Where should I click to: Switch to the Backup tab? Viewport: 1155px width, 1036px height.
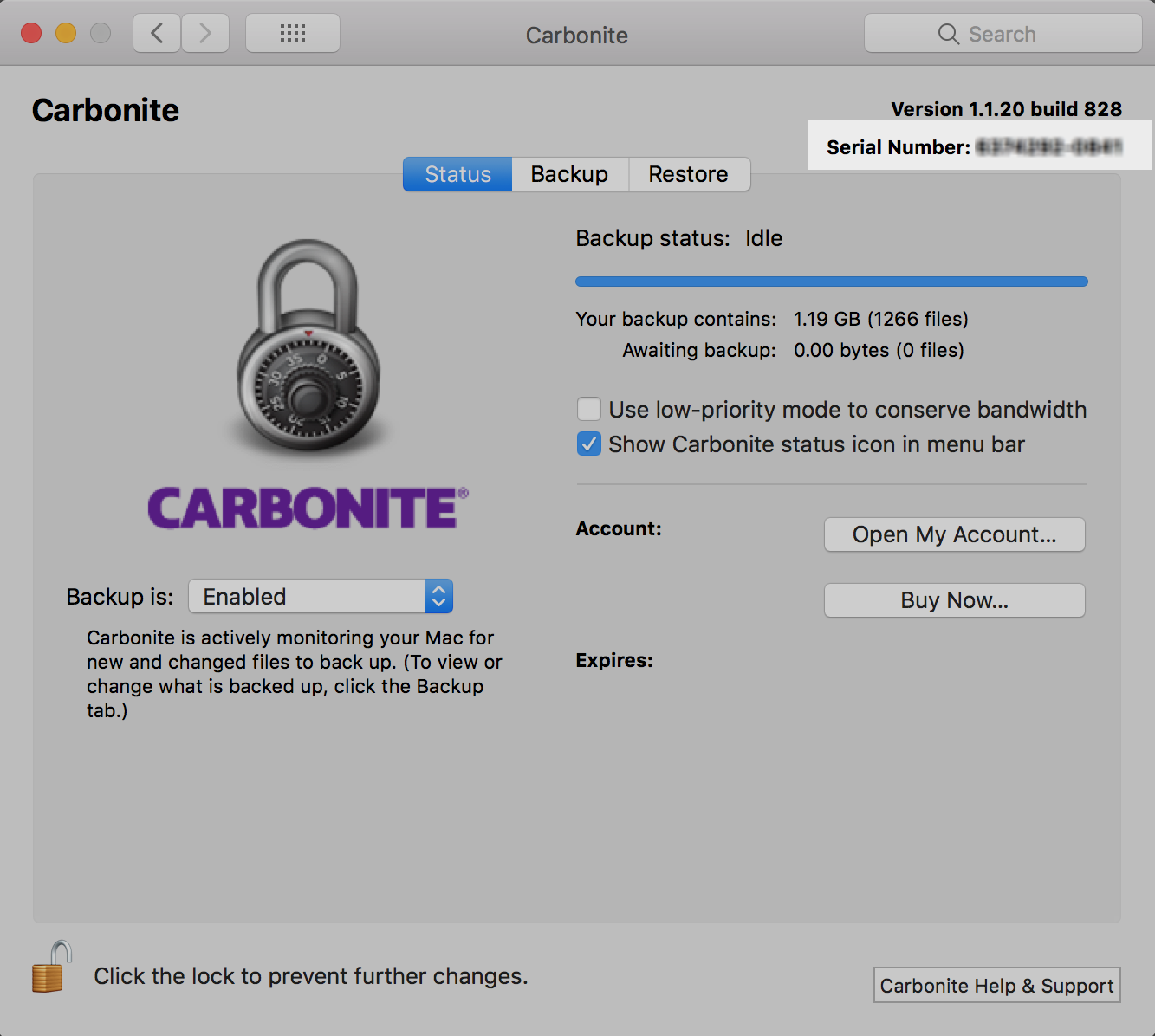pyautogui.click(x=569, y=174)
